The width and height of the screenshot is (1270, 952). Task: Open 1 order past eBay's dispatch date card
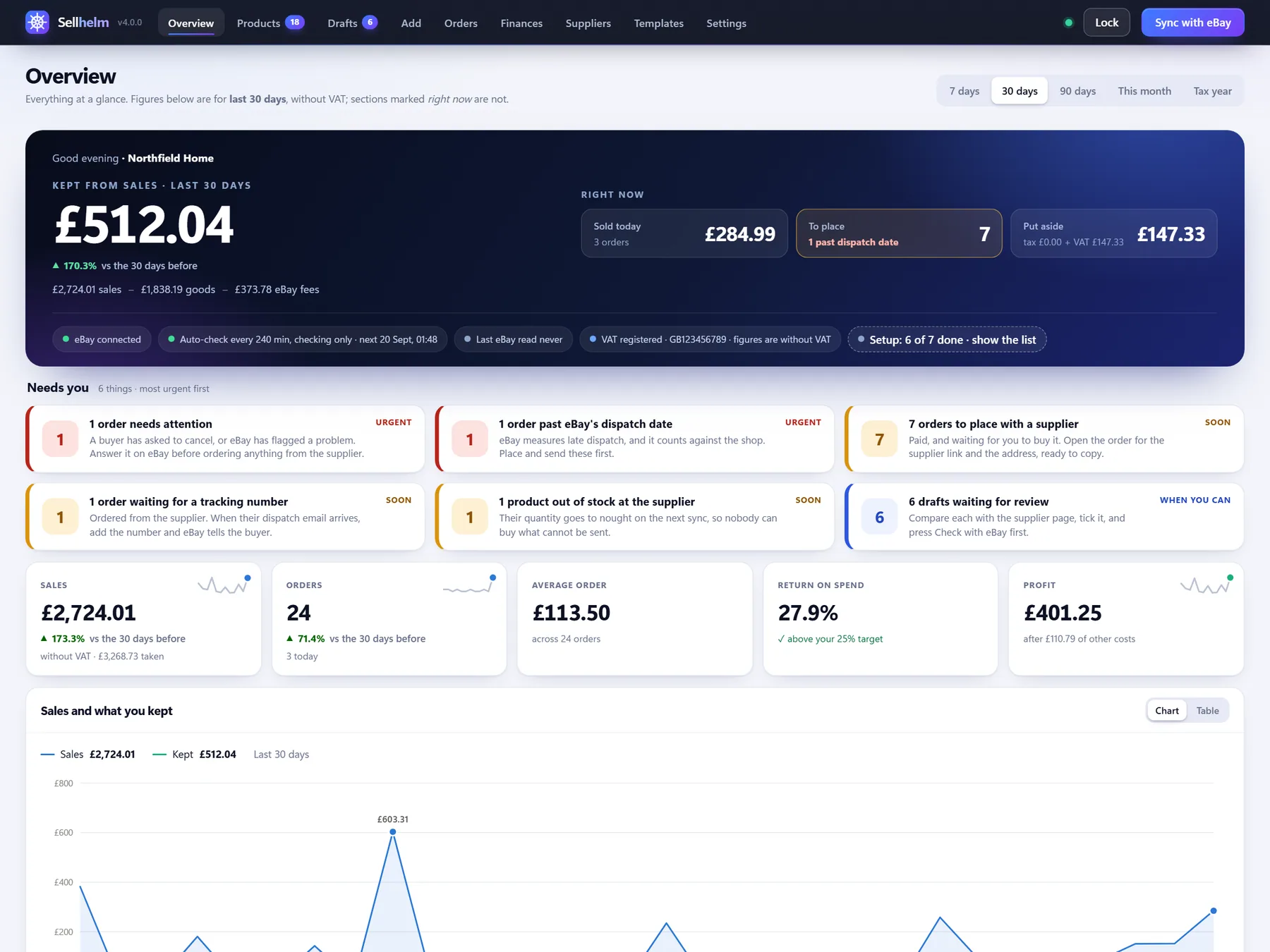[x=635, y=439]
